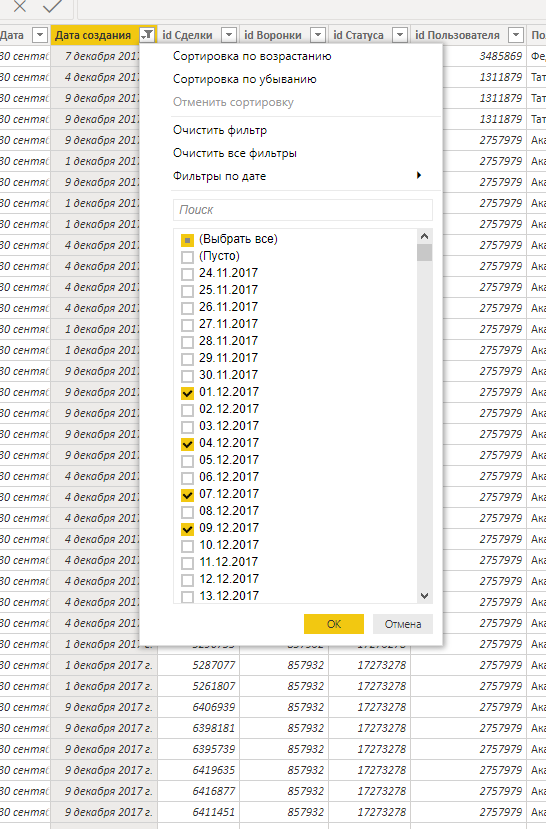Viewport: 546px width, 829px height.
Task: Select the id Сделки column header
Action: click(x=187, y=35)
